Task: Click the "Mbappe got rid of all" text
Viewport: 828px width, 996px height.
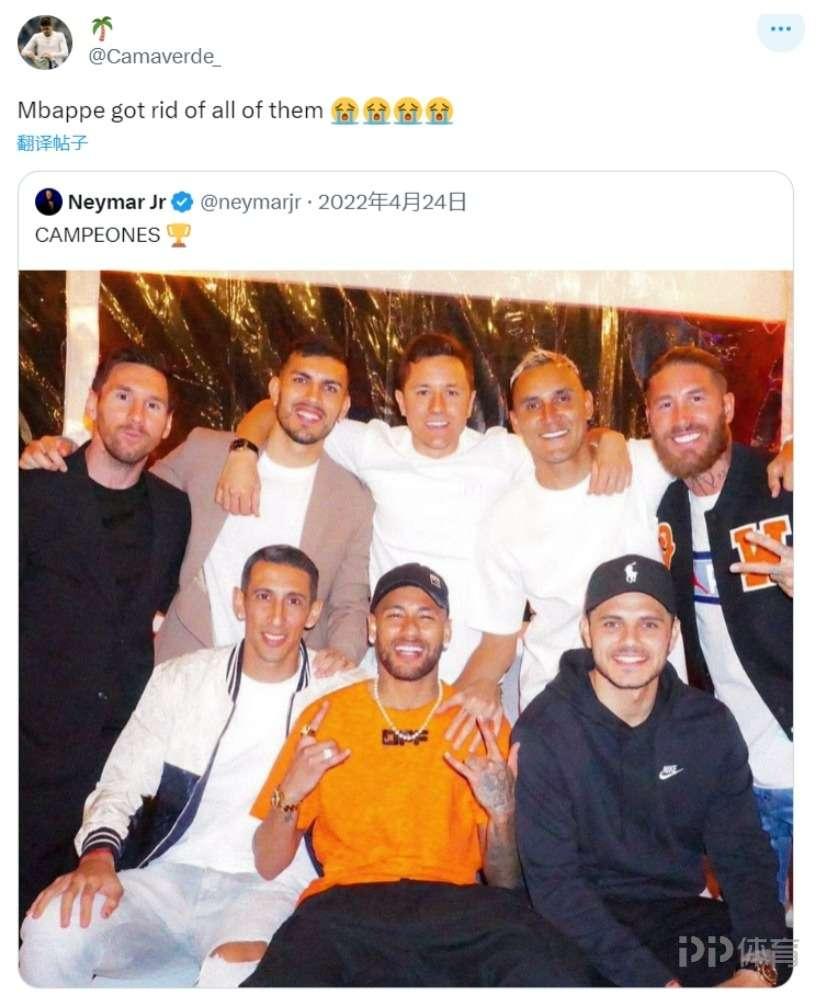Action: point(170,110)
